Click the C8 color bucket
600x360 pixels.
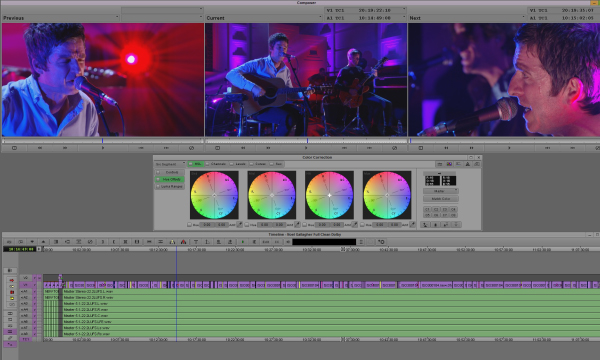point(453,215)
